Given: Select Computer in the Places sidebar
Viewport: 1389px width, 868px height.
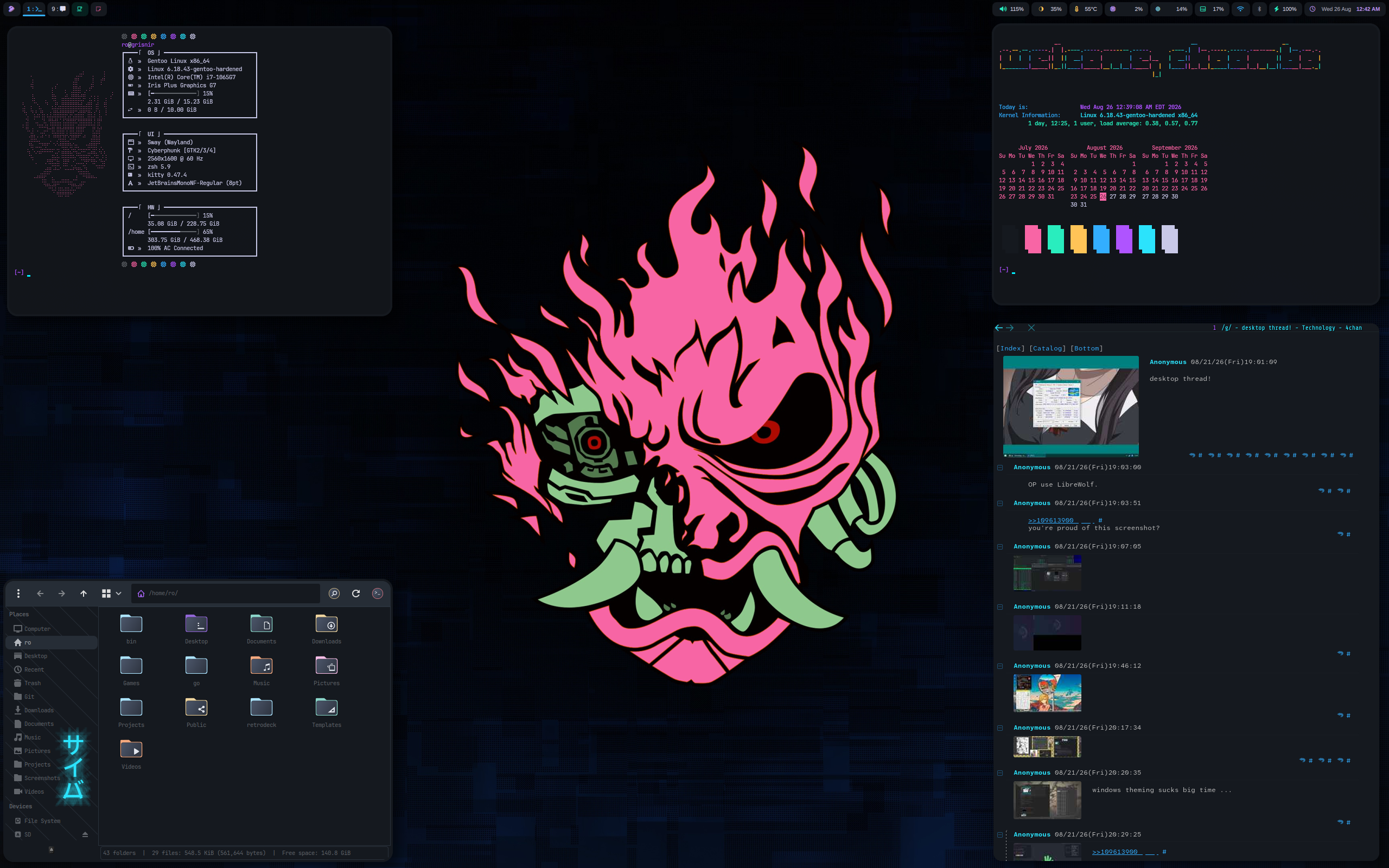Looking at the screenshot, I should point(51,629).
